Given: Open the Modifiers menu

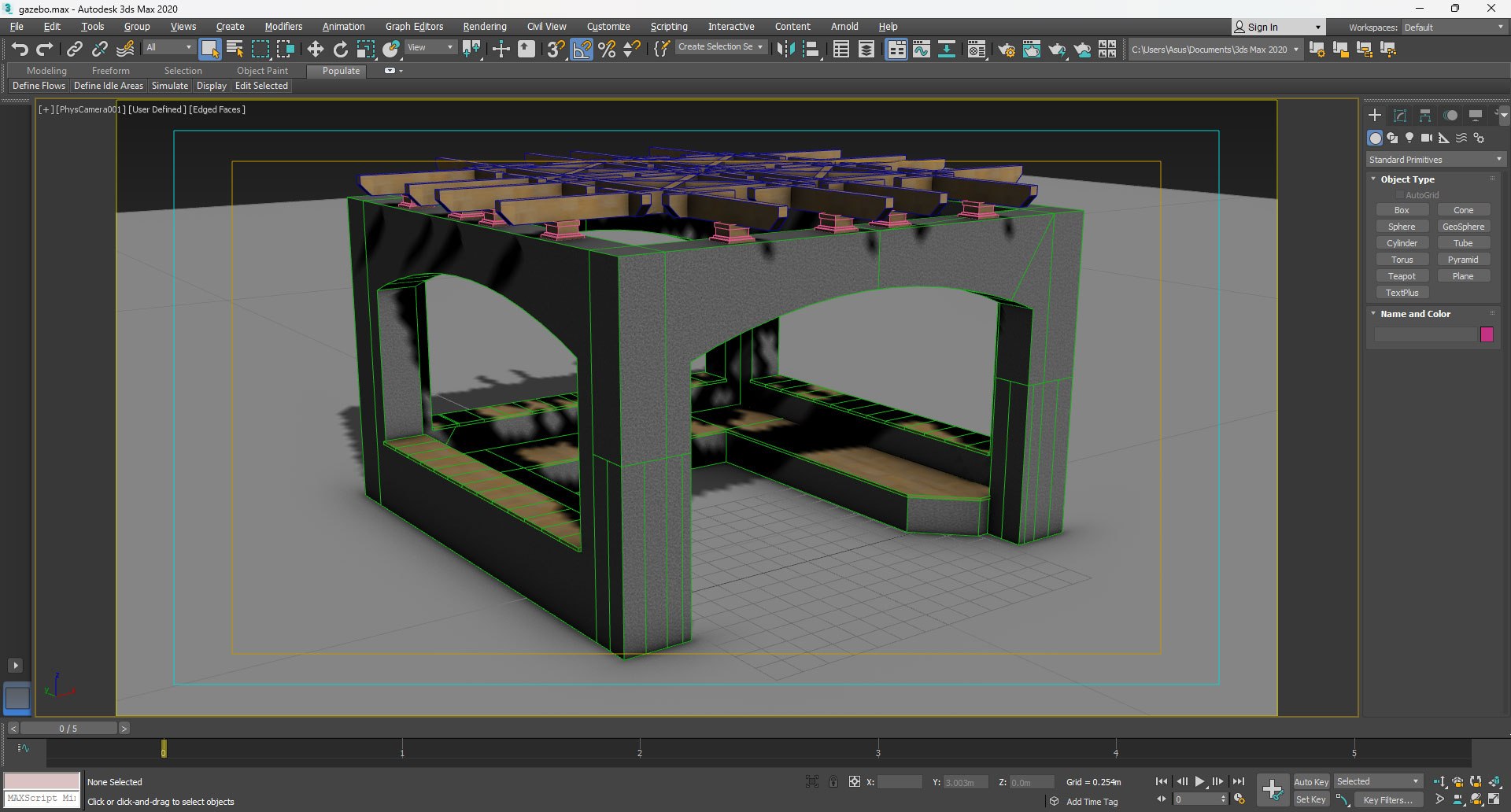Looking at the screenshot, I should [x=283, y=27].
